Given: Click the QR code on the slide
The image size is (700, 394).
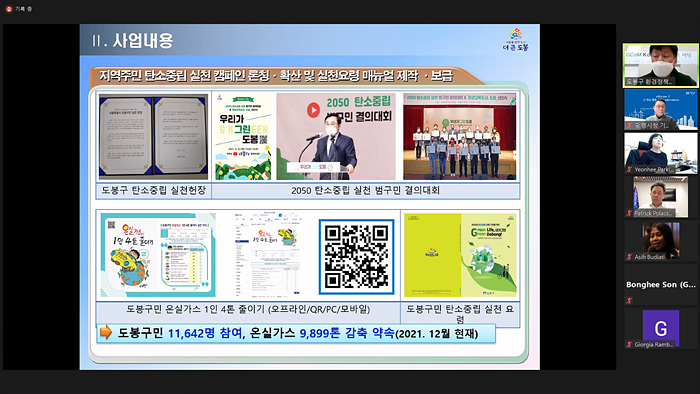Looking at the screenshot, I should point(356,257).
